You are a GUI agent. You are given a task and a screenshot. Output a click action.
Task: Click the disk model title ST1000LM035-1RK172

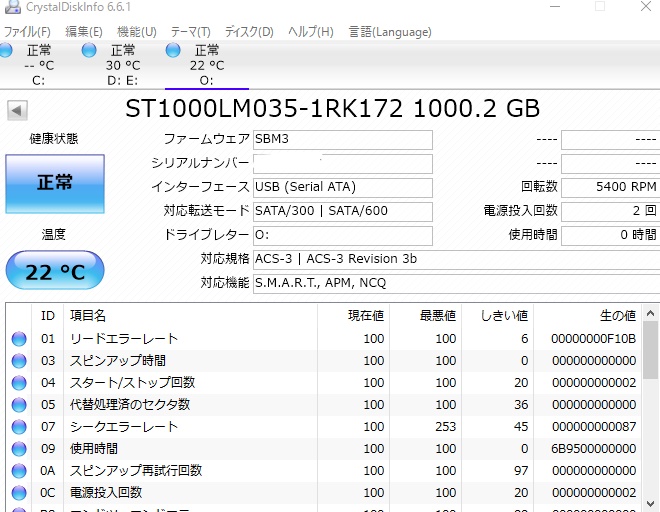click(x=264, y=109)
